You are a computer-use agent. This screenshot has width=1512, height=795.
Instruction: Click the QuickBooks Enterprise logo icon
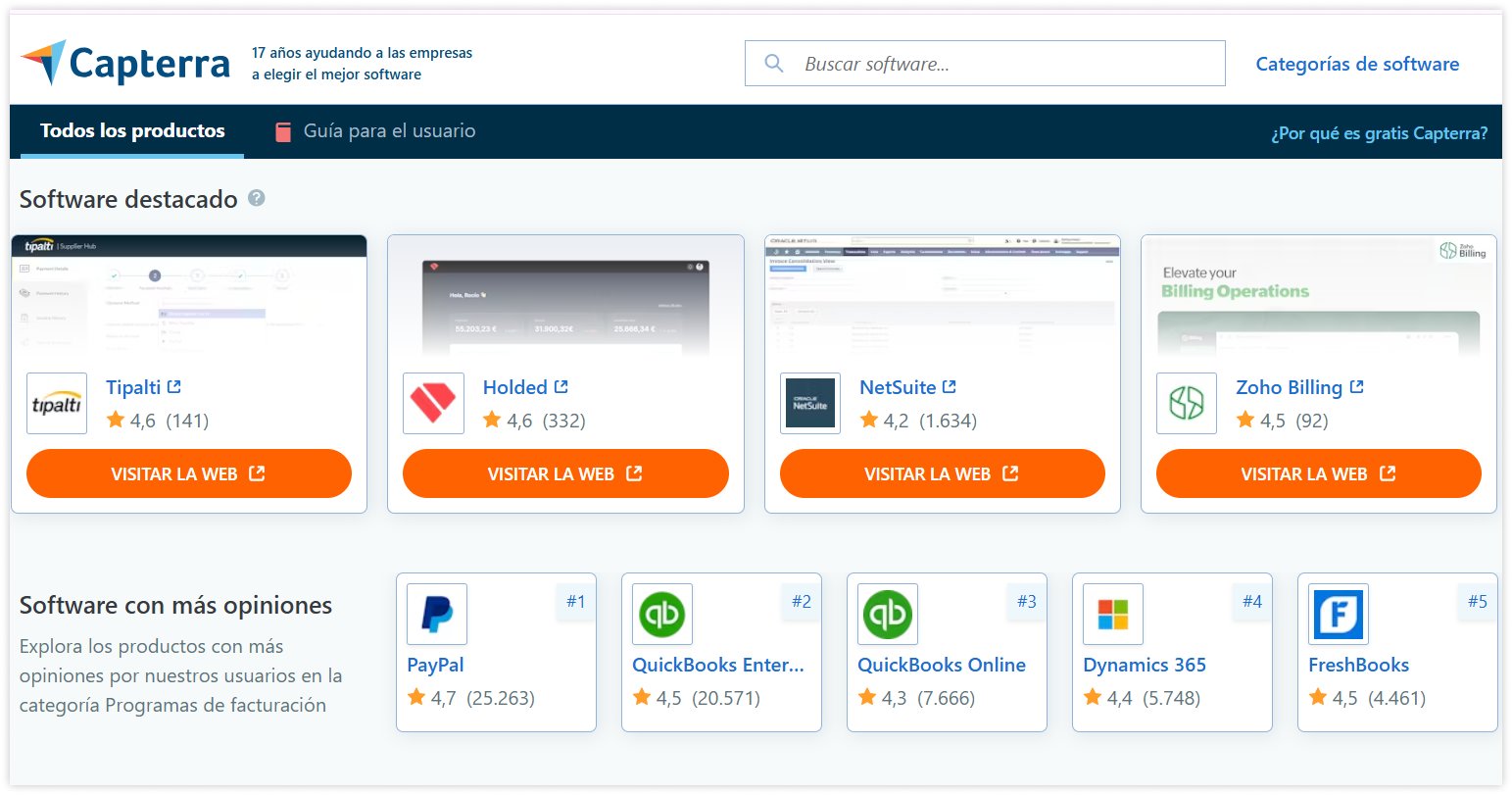point(662,615)
